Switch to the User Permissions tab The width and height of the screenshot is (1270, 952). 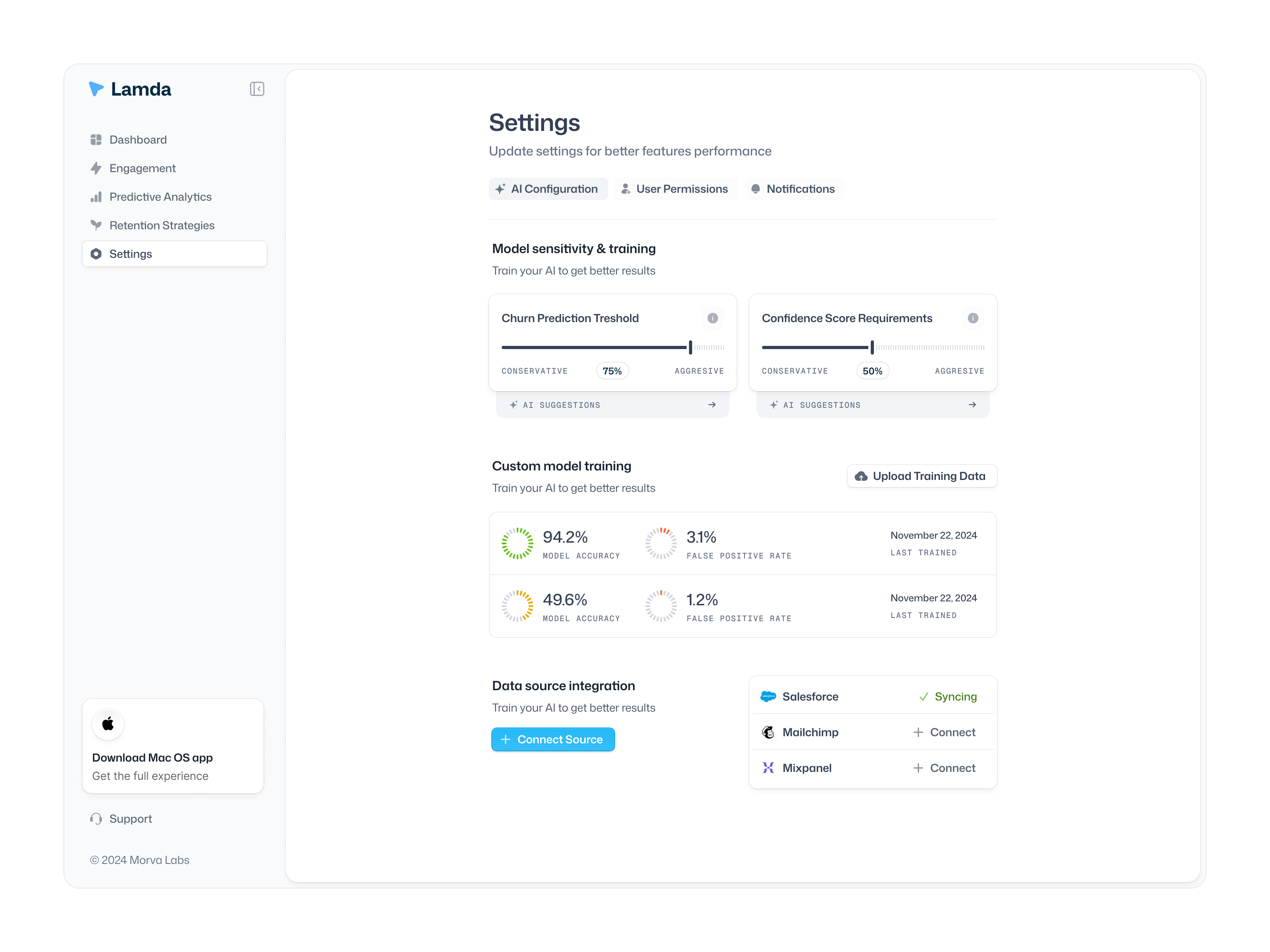pyautogui.click(x=676, y=189)
